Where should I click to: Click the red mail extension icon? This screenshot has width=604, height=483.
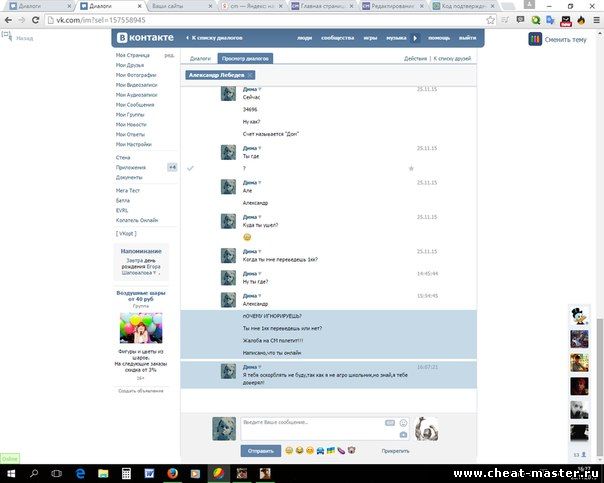tap(565, 21)
